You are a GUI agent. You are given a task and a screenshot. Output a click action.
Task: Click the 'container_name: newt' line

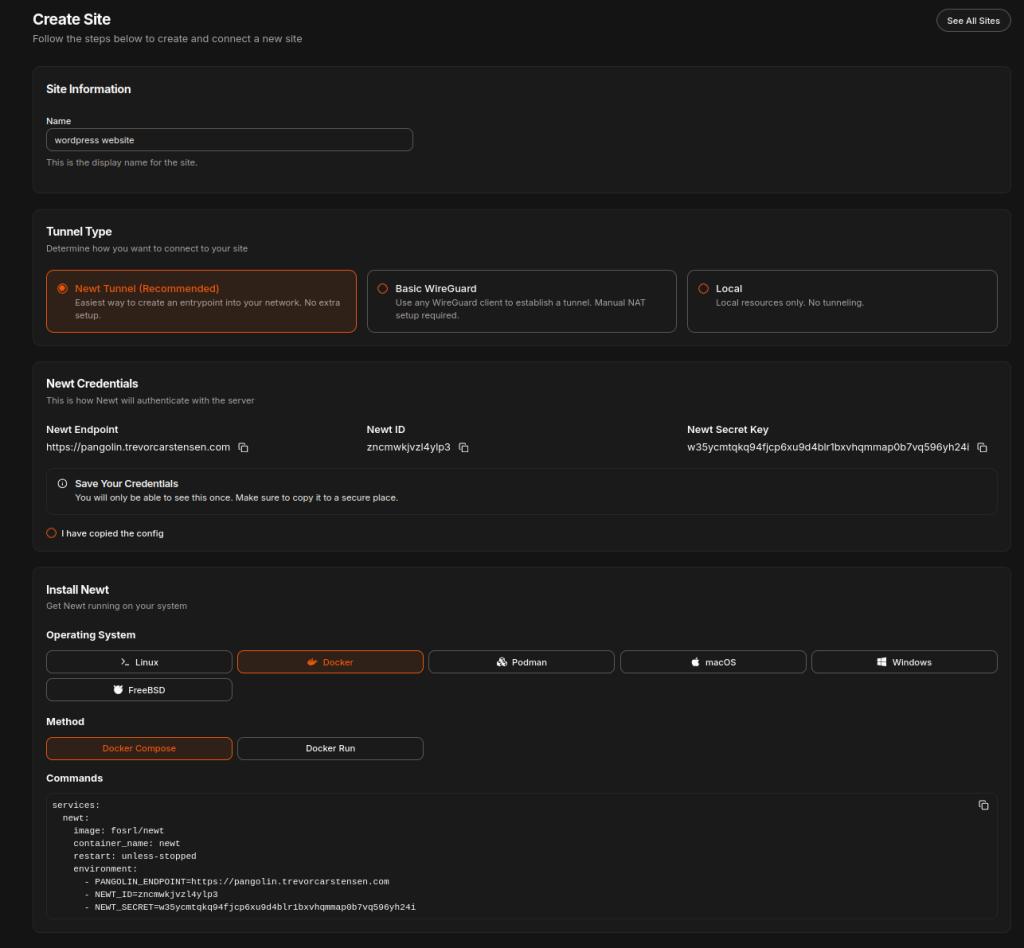tap(127, 844)
